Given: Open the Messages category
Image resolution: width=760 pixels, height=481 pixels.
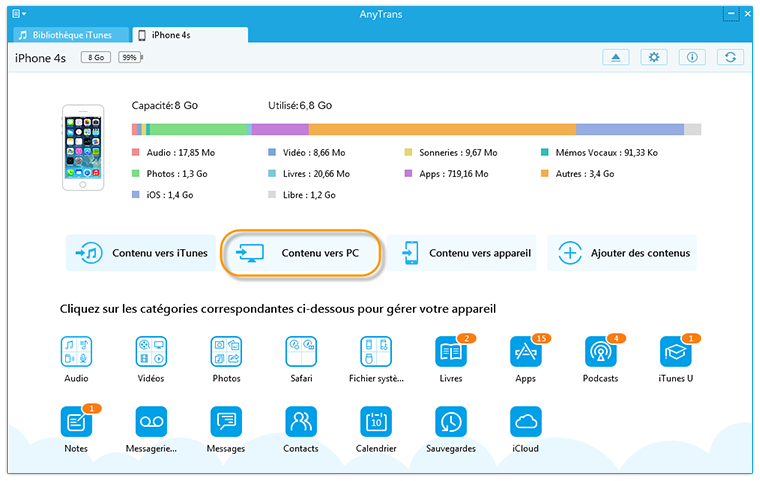Looking at the screenshot, I should (226, 422).
